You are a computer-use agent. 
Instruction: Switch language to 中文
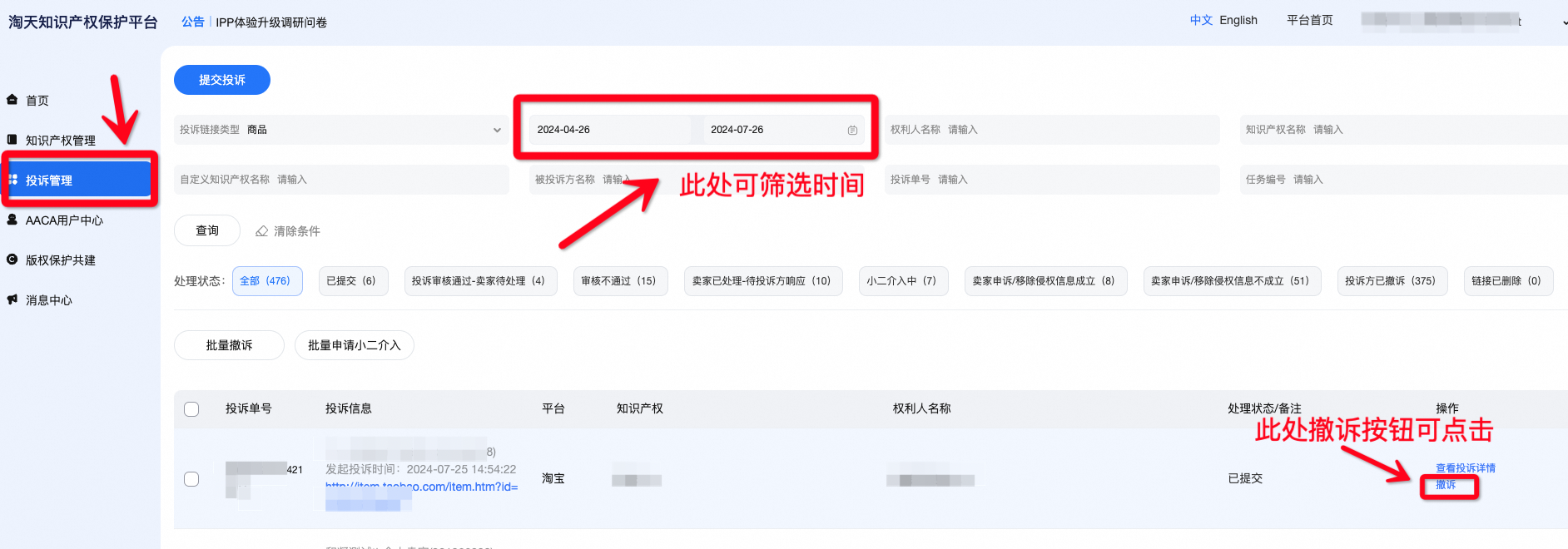tap(1201, 20)
